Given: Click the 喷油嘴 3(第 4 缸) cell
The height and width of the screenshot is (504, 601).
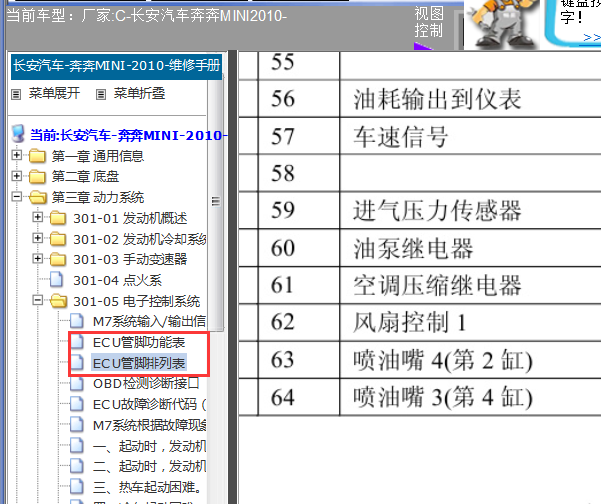Looking at the screenshot, I should coord(470,396).
